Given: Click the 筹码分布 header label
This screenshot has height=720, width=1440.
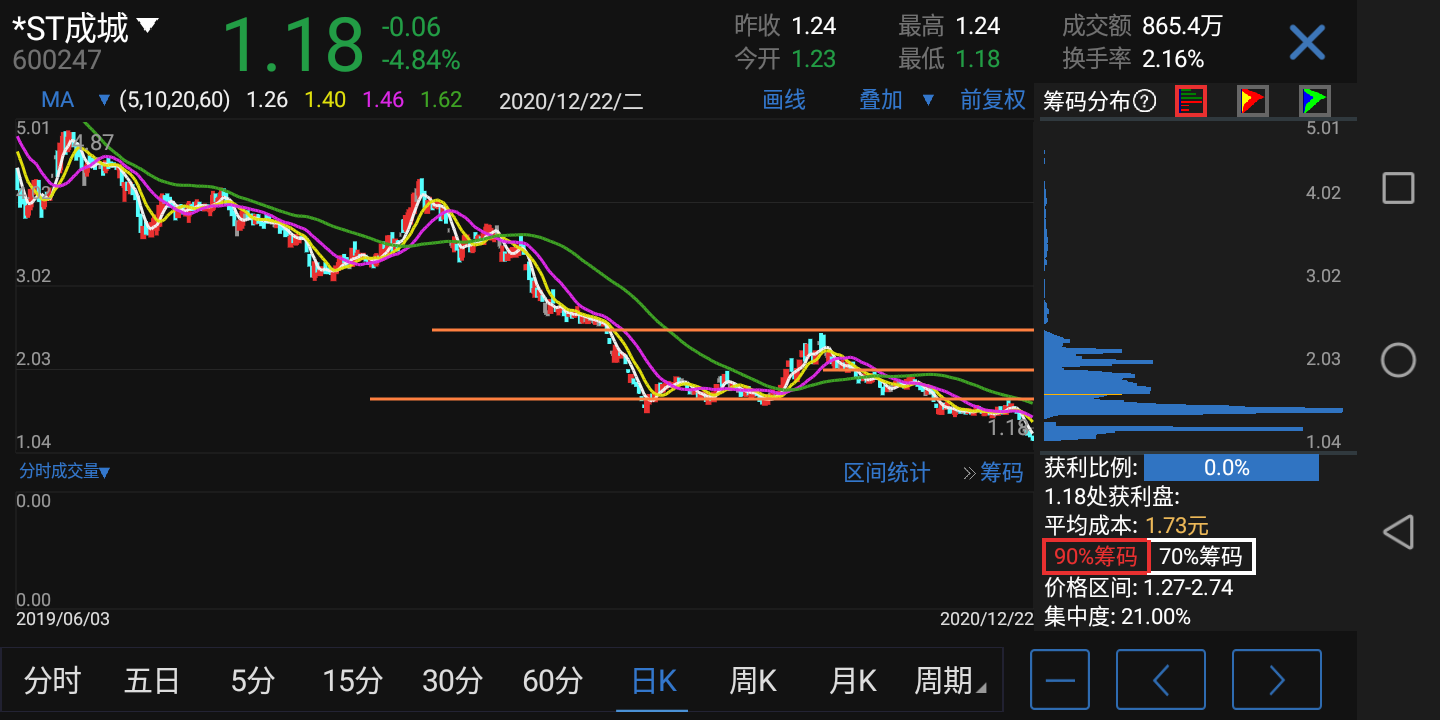Looking at the screenshot, I should pos(1086,101).
